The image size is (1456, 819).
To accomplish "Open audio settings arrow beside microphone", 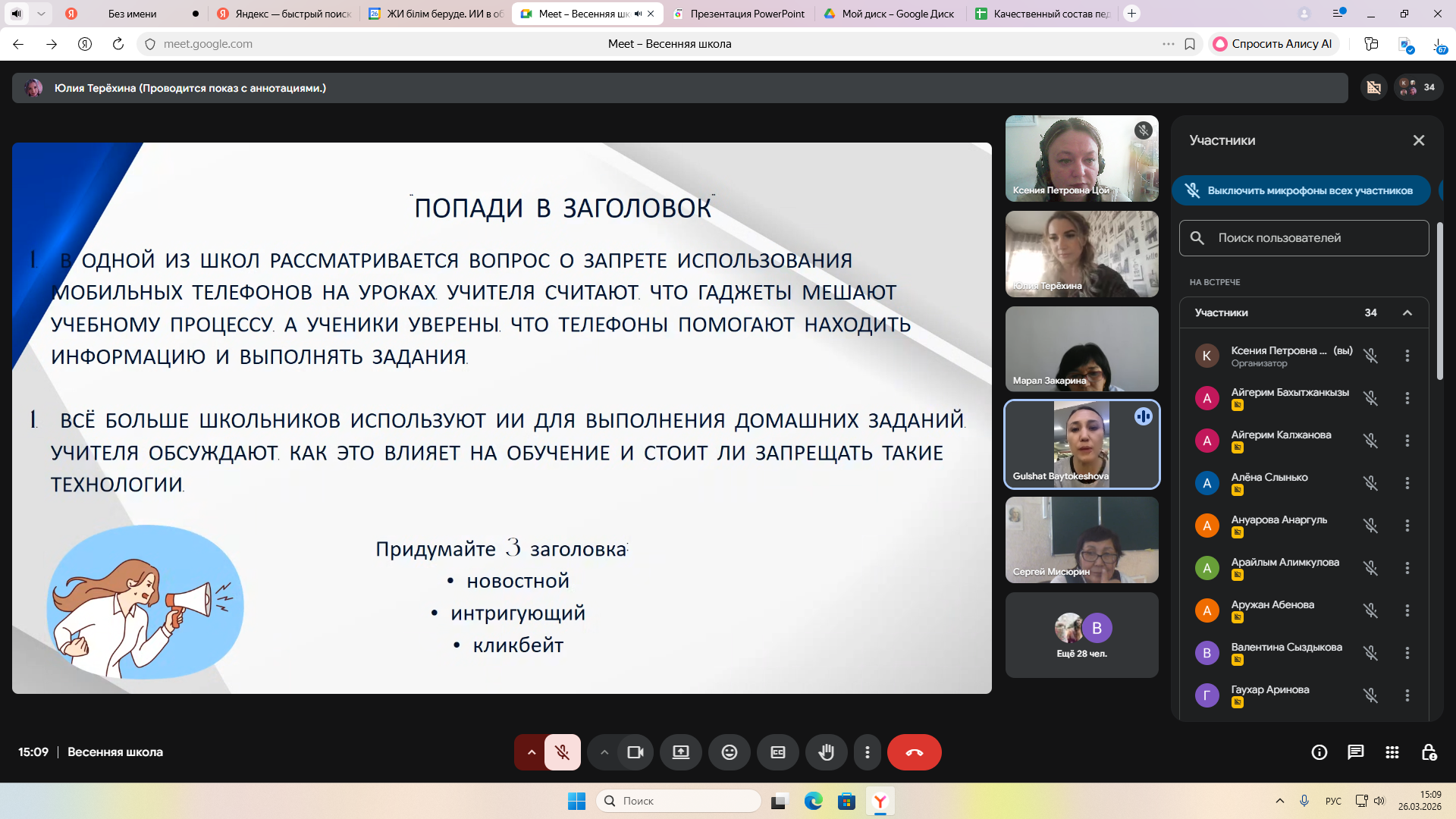I will 531,752.
